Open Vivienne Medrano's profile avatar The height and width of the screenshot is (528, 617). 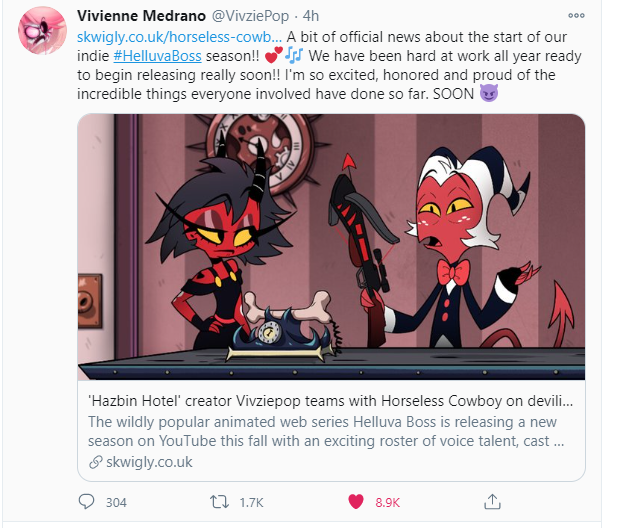pos(42,30)
